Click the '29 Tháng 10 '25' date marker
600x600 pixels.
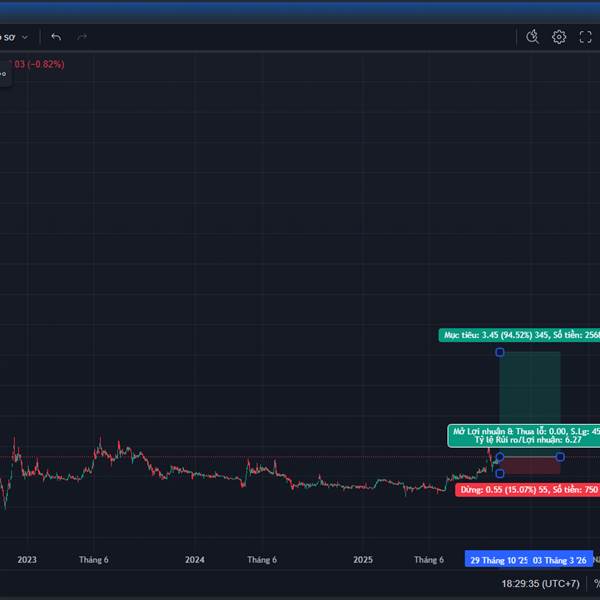click(497, 560)
